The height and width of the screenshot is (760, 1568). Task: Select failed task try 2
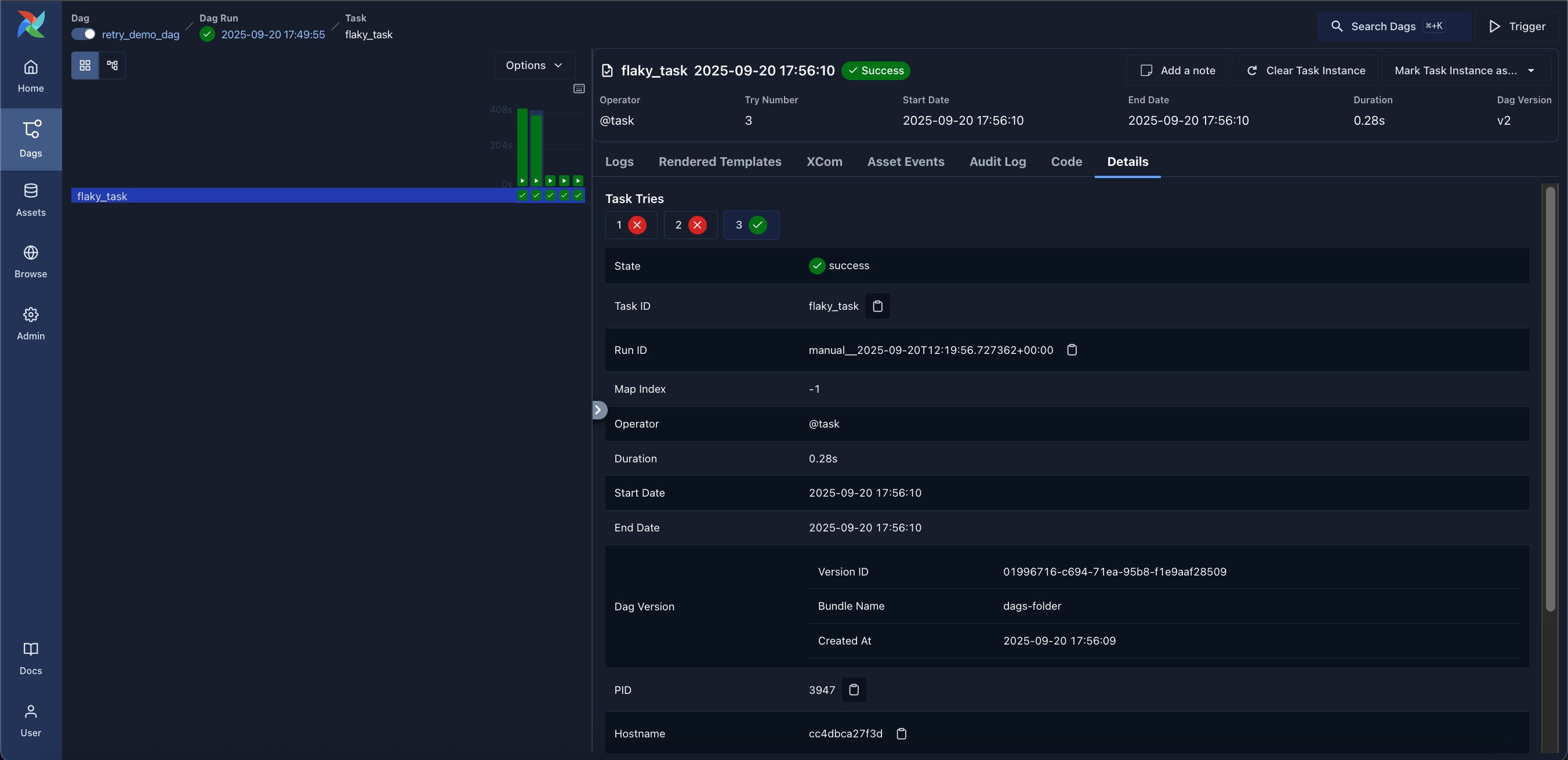[x=690, y=225]
